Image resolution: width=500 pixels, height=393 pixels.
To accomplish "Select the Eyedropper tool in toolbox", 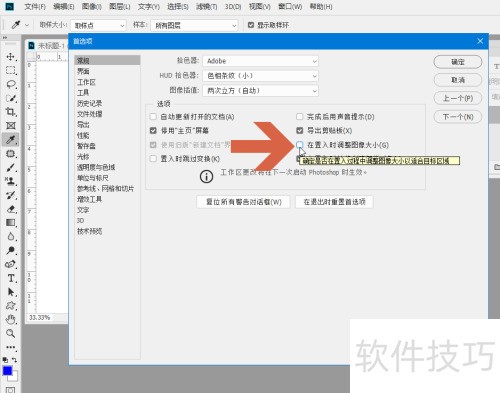I will [x=10, y=140].
